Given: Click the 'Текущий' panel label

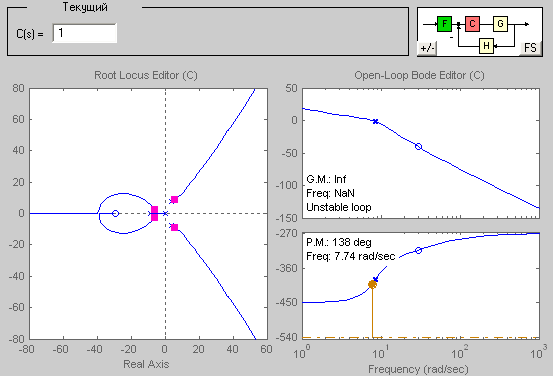Looking at the screenshot, I should (x=85, y=7).
